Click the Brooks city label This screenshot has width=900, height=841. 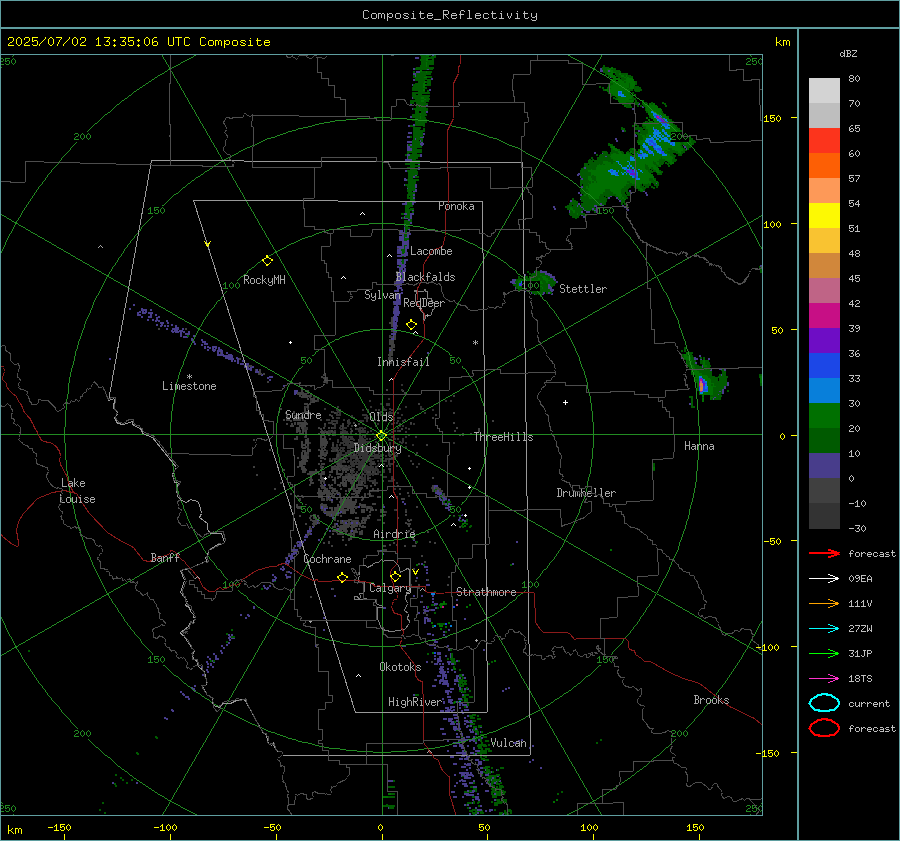click(711, 700)
